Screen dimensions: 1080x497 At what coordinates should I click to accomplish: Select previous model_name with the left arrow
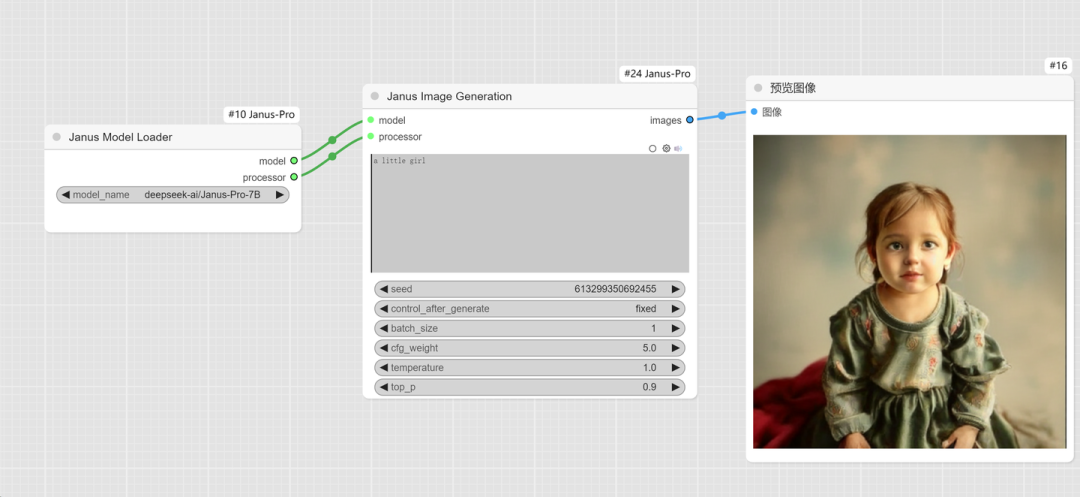click(65, 195)
